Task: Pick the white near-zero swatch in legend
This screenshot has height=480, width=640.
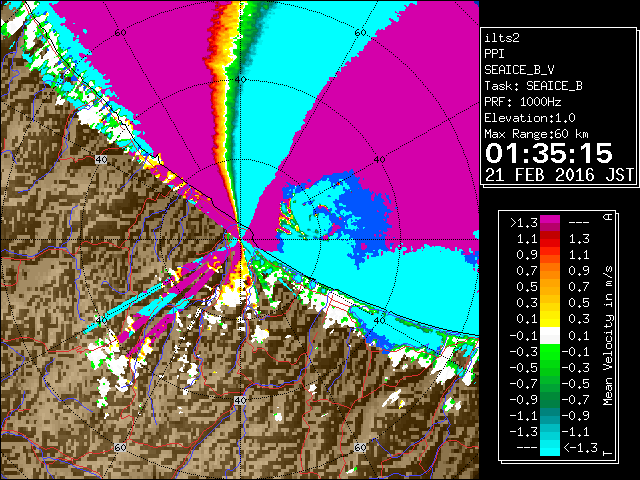Action: pyautogui.click(x=550, y=336)
